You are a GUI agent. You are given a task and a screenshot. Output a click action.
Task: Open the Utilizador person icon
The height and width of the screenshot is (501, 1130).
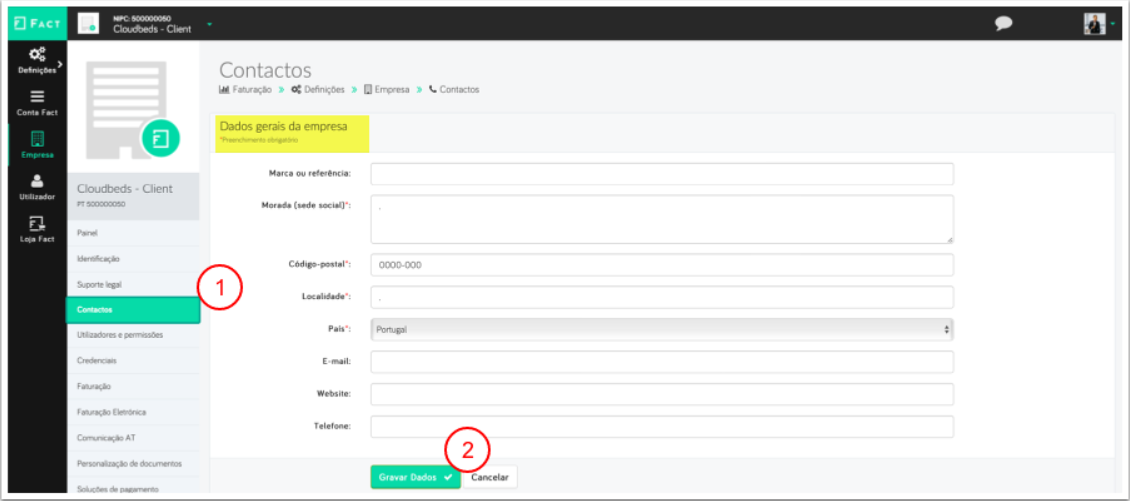pyautogui.click(x=36, y=181)
